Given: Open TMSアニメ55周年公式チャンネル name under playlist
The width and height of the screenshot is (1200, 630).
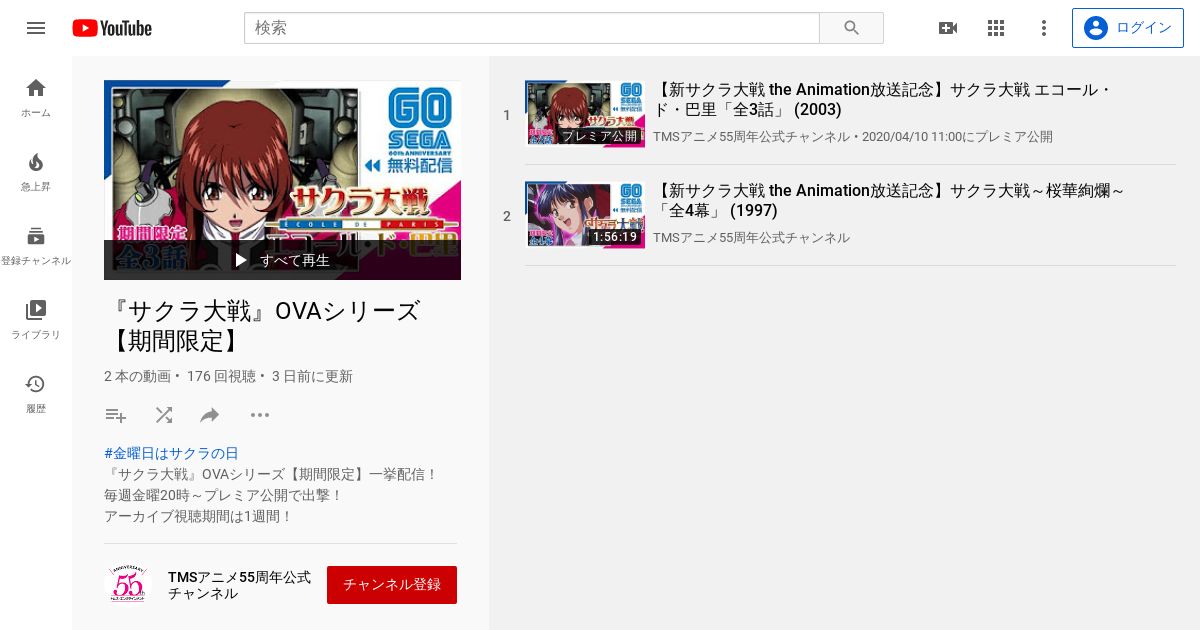Looking at the screenshot, I should pyautogui.click(x=240, y=585).
